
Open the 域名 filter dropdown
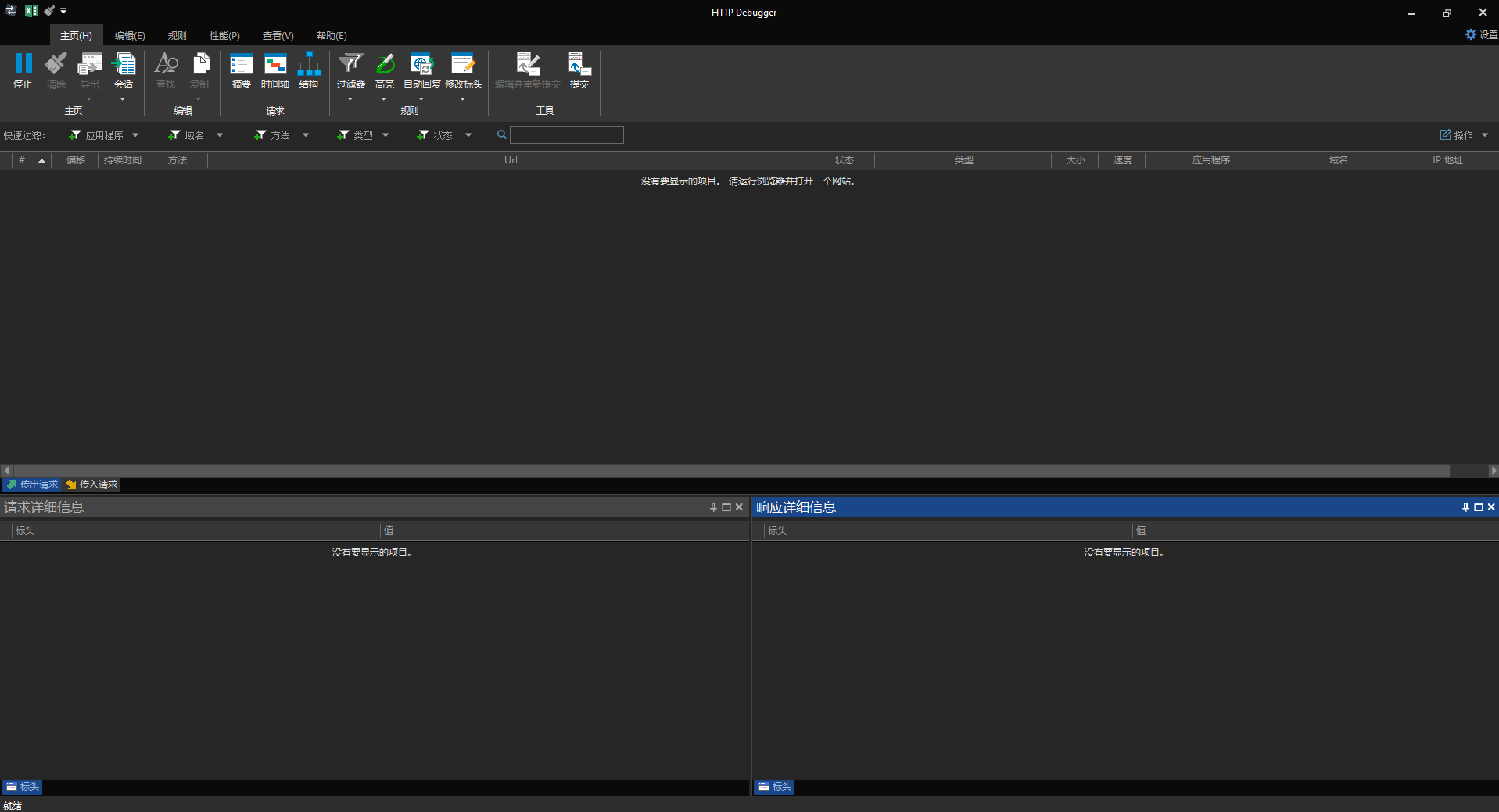coord(220,134)
